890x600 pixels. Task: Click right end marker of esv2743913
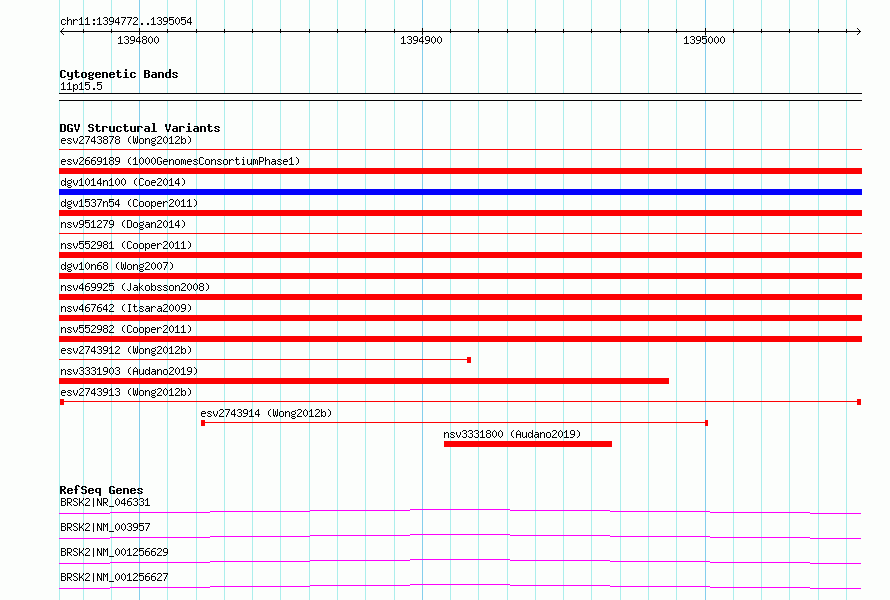coord(859,402)
